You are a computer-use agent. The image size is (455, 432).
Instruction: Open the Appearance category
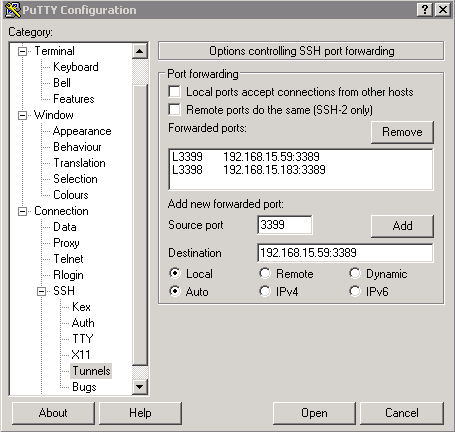click(82, 131)
